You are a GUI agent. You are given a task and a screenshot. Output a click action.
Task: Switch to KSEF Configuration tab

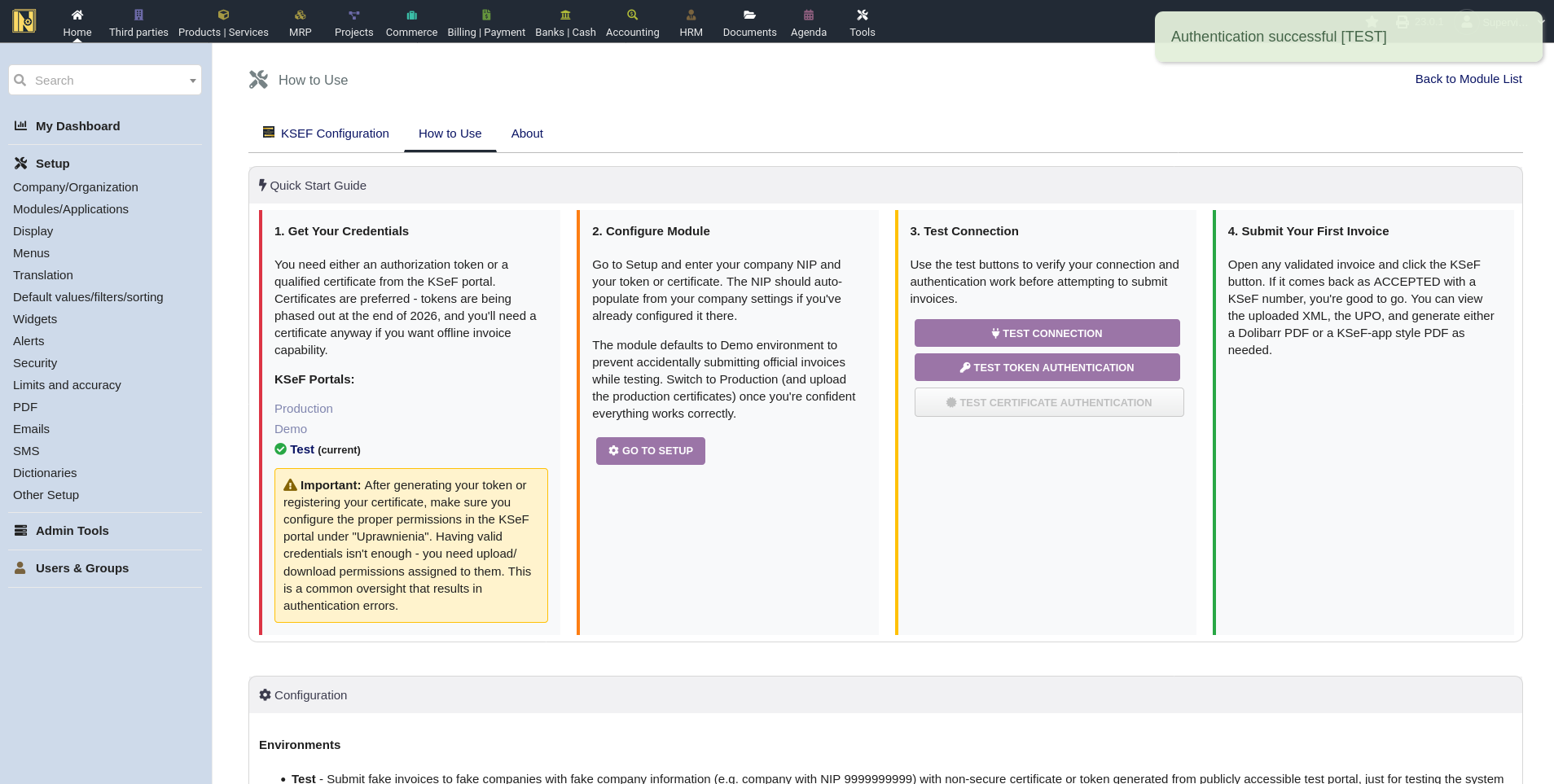point(334,134)
